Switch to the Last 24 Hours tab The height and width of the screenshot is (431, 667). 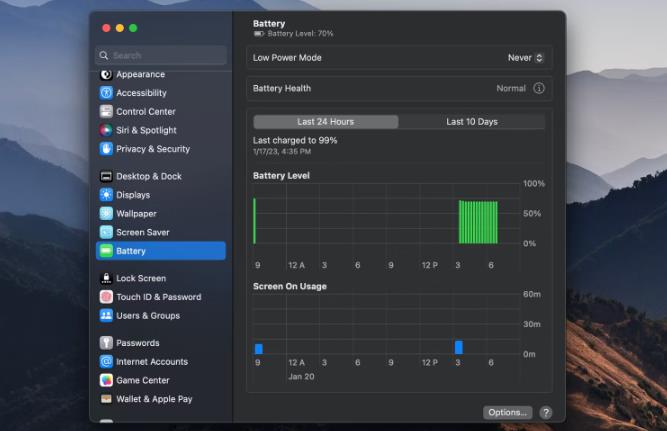tap(325, 122)
